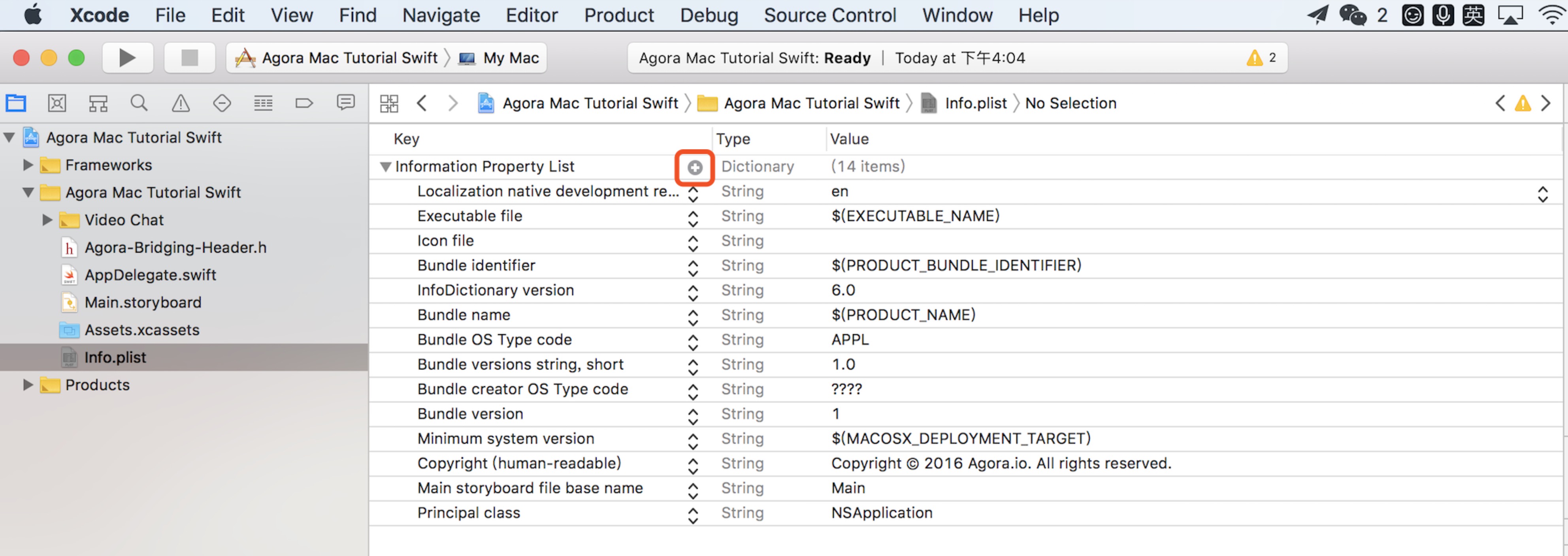The width and height of the screenshot is (1568, 556).
Task: Run the project with the Play button
Action: (x=127, y=58)
